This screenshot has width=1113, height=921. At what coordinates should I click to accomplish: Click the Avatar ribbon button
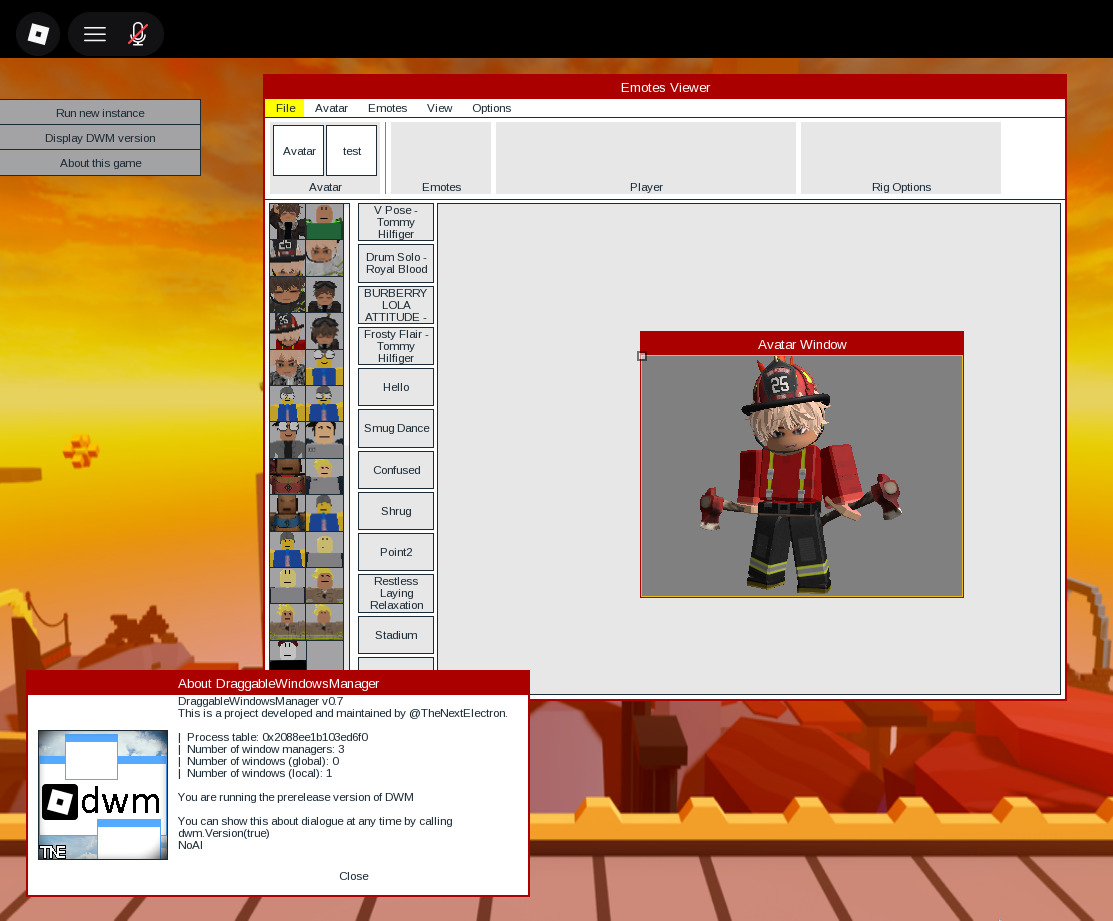[x=299, y=150]
